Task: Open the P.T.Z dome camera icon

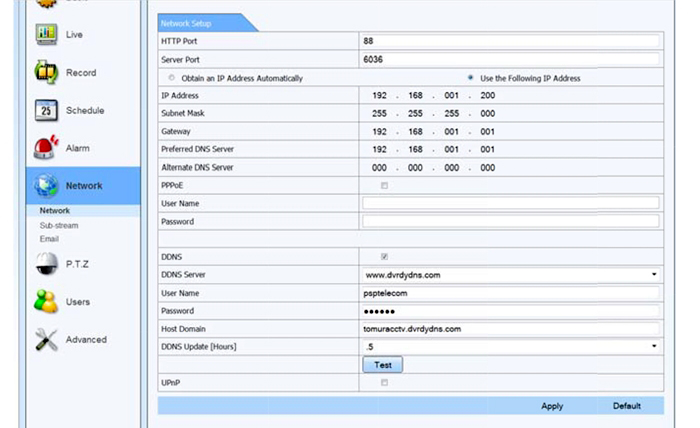Action: (x=46, y=264)
